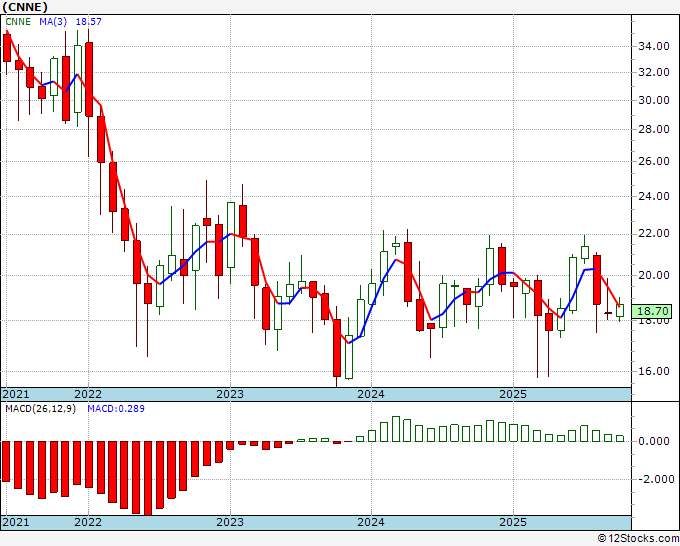Click the last green candlestick near 18.70
The width and height of the screenshot is (680, 546).
620,310
